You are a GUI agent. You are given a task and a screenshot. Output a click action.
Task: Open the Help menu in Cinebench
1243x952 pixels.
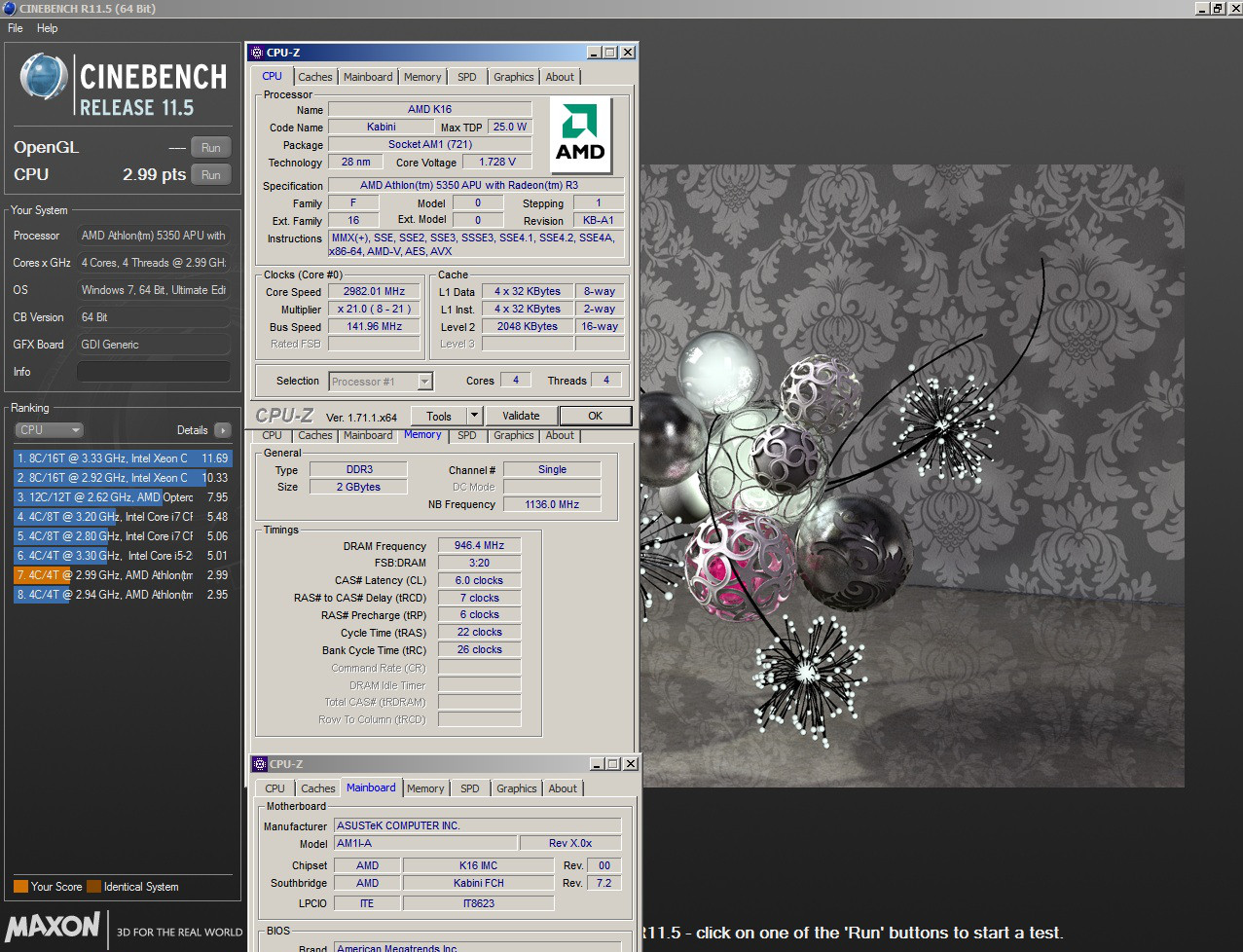click(47, 28)
